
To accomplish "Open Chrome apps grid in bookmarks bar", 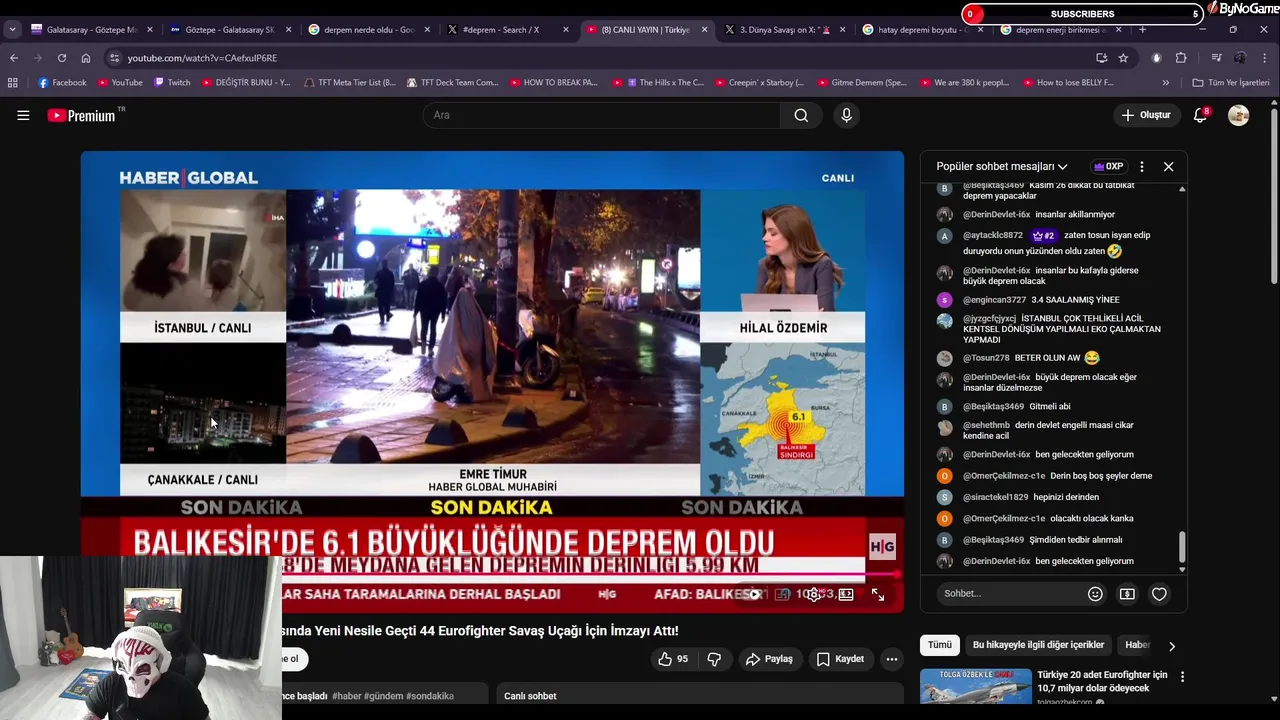I will (x=12, y=83).
